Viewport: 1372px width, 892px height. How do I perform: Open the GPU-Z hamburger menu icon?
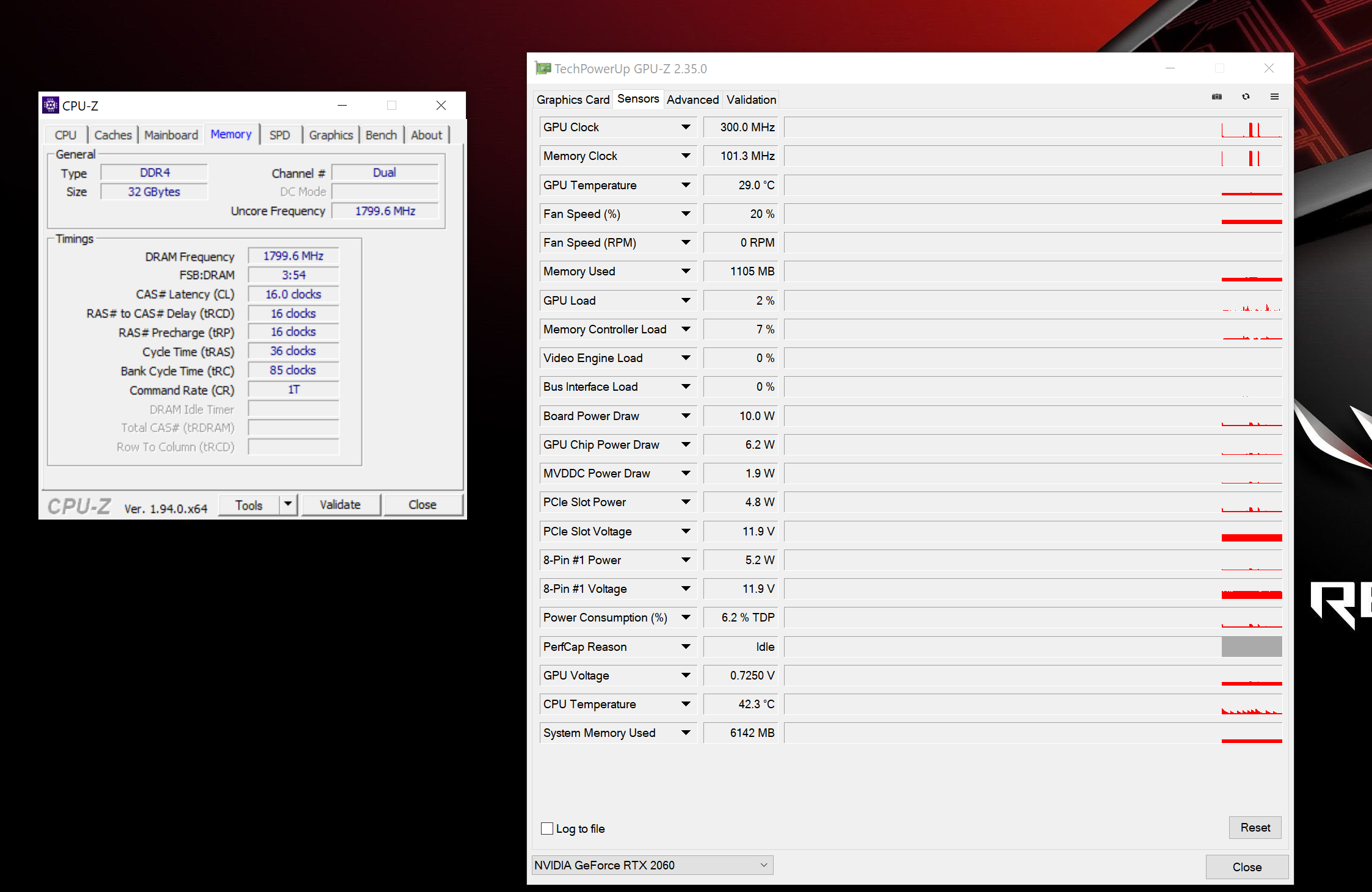pyautogui.click(x=1274, y=97)
